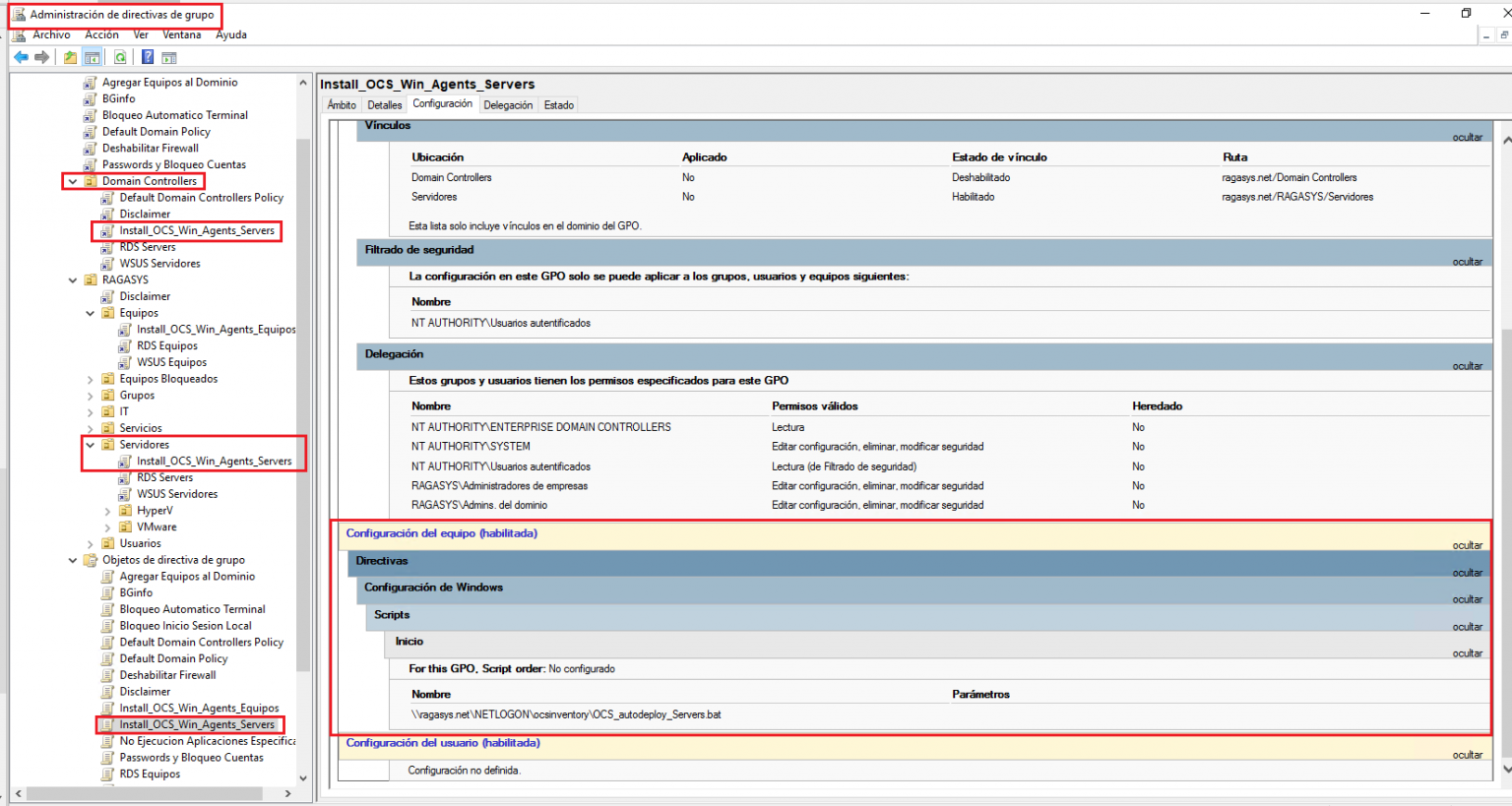Hide the Vínculos section using ocultar
The image size is (1512, 806).
click(x=1466, y=137)
